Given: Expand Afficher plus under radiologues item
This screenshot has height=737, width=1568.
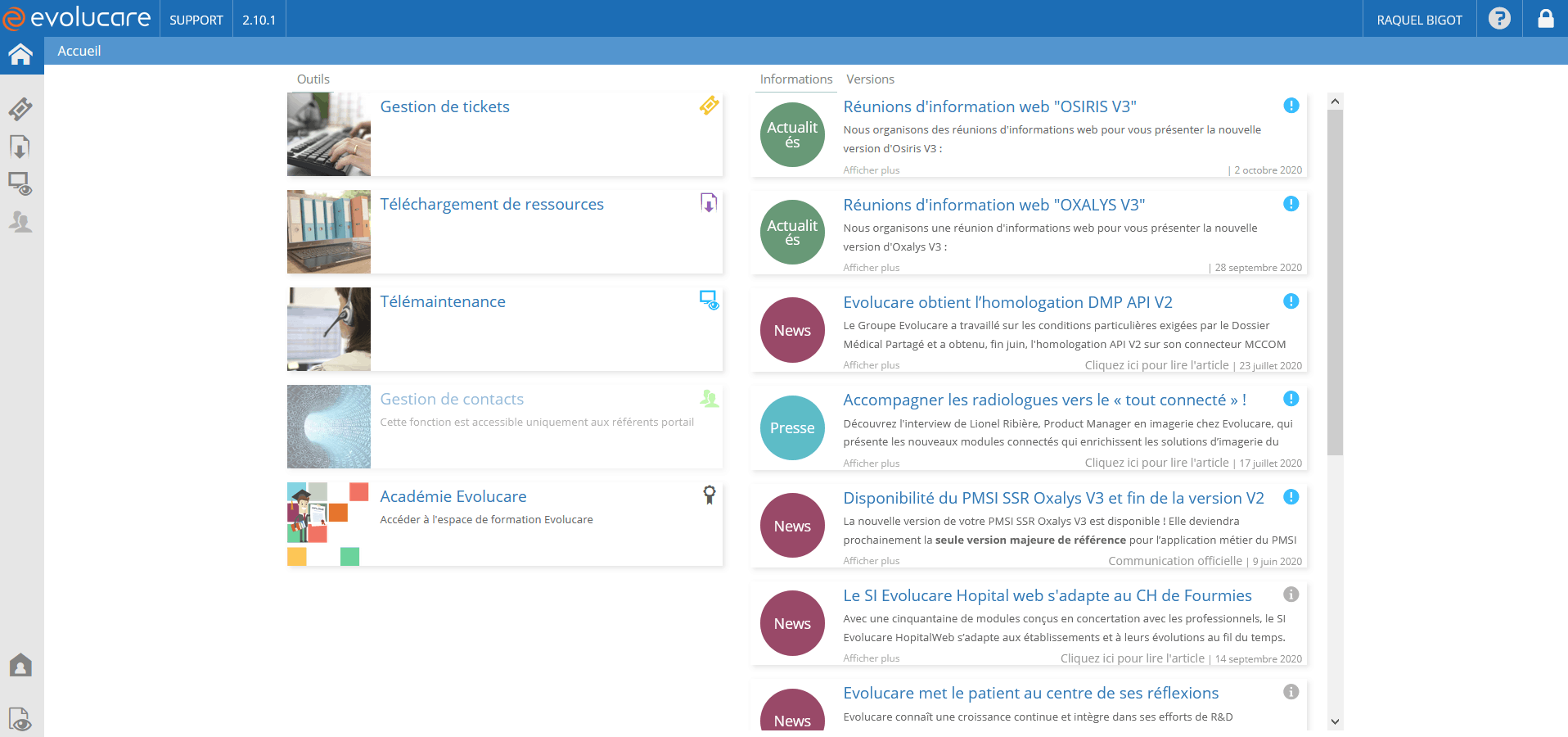Looking at the screenshot, I should click(872, 463).
